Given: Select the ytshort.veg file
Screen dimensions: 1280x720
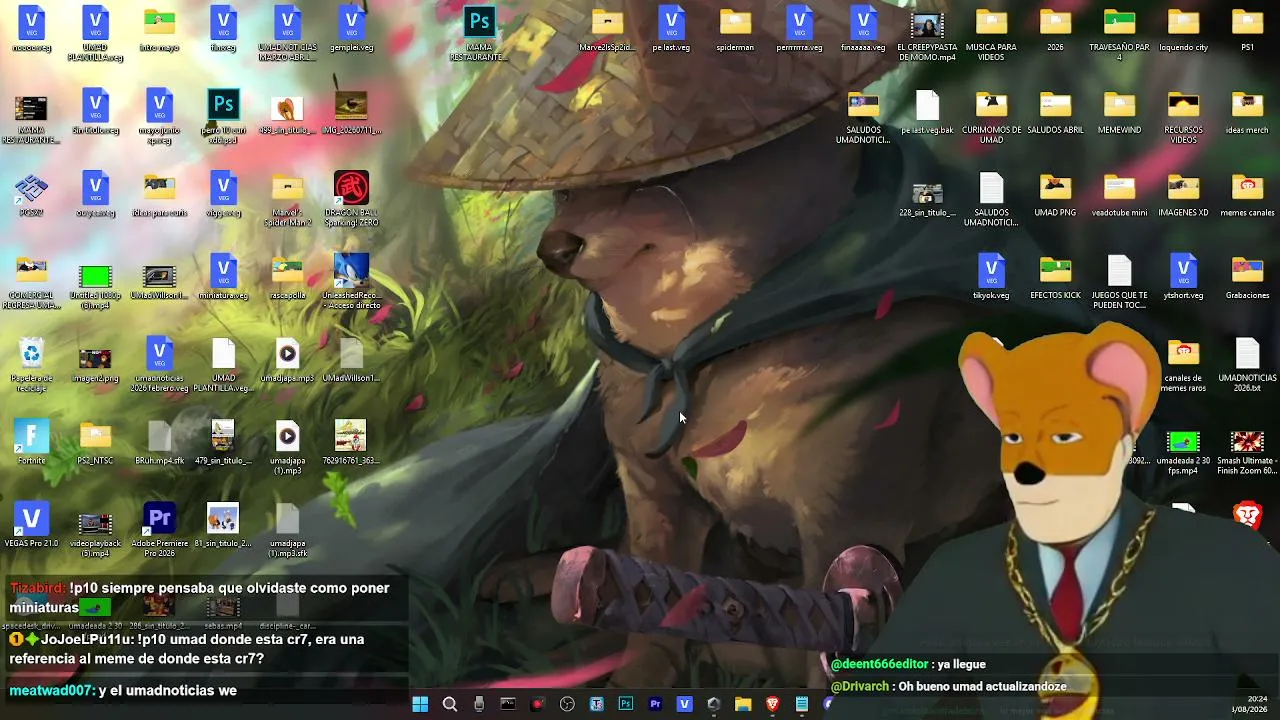Looking at the screenshot, I should click(x=1183, y=277).
